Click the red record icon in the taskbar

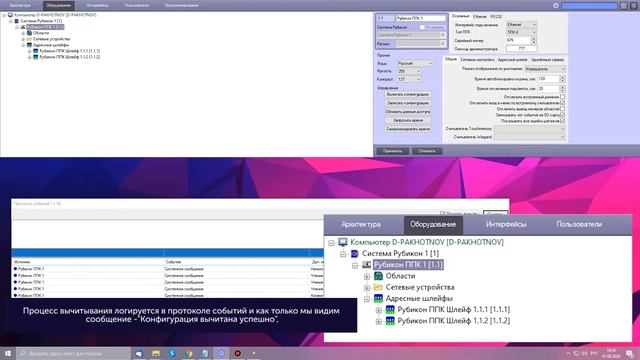point(238,353)
